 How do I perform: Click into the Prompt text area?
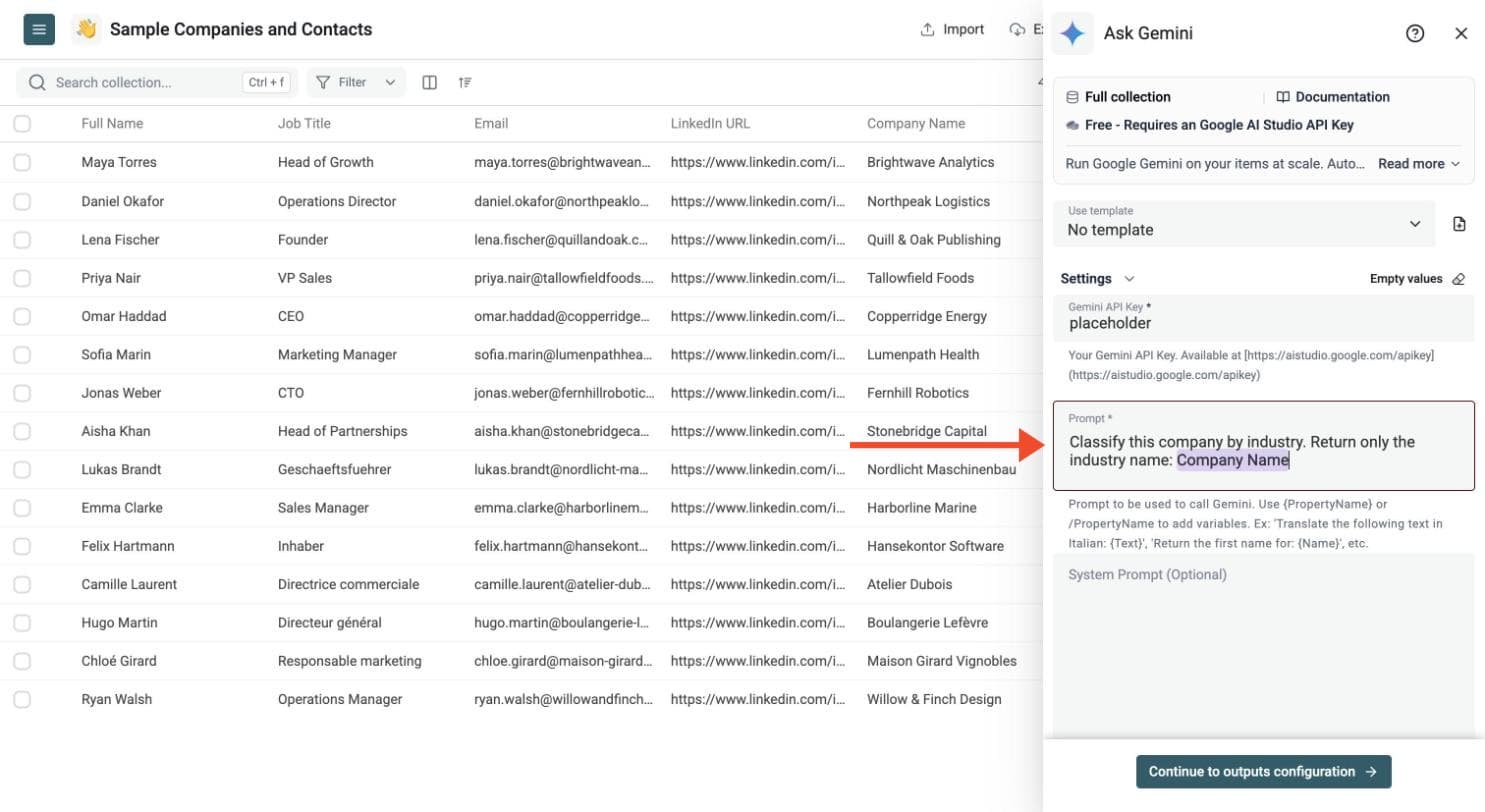click(x=1264, y=446)
